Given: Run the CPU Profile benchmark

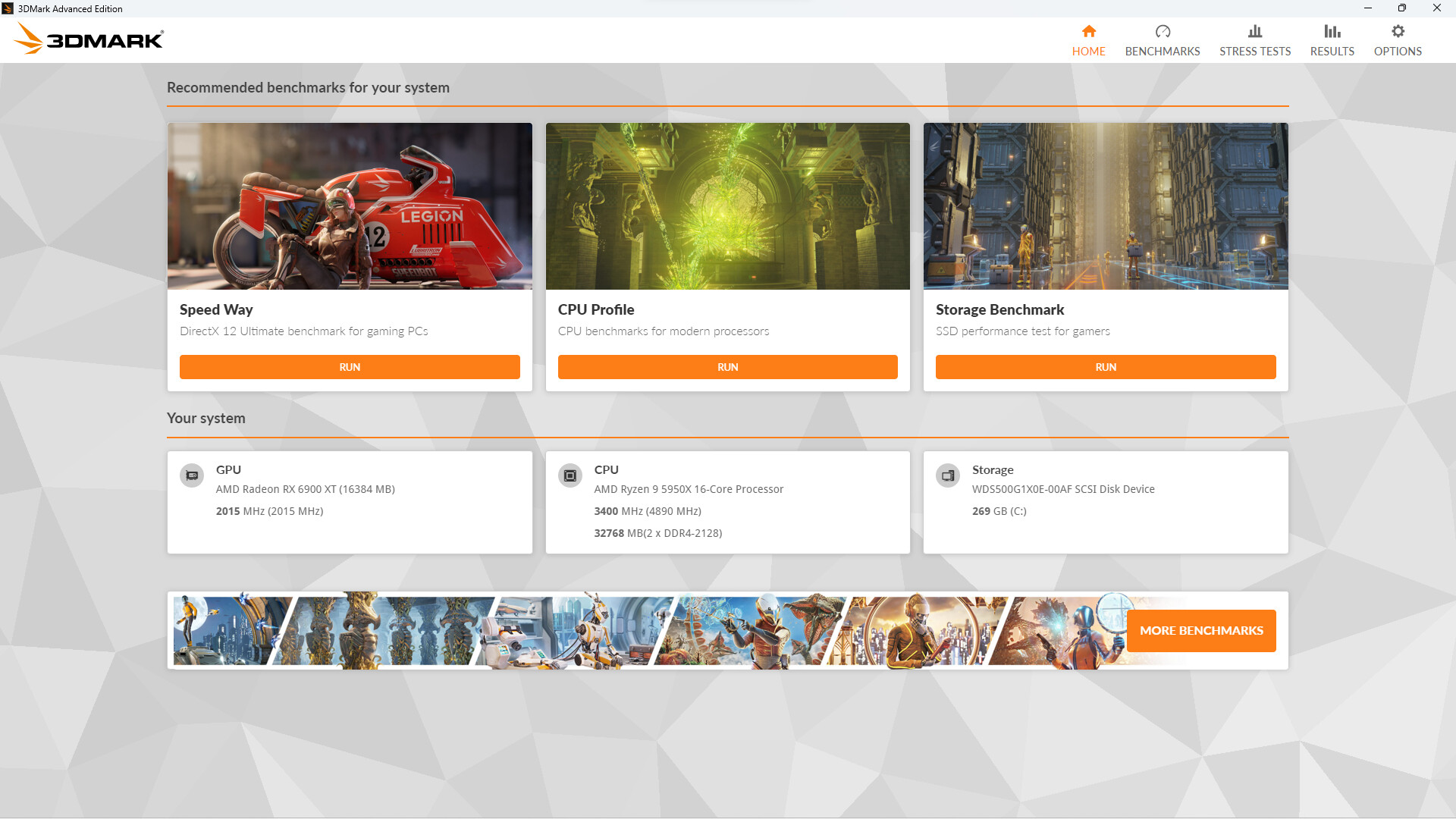Looking at the screenshot, I should (728, 367).
